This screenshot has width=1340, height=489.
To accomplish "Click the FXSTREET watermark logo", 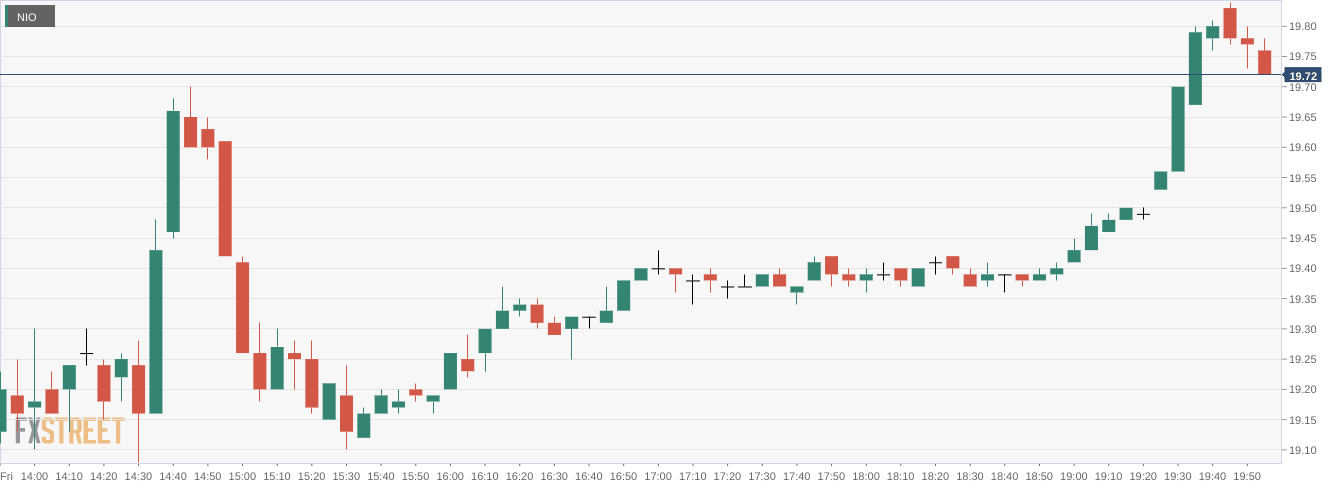I will click(x=69, y=431).
